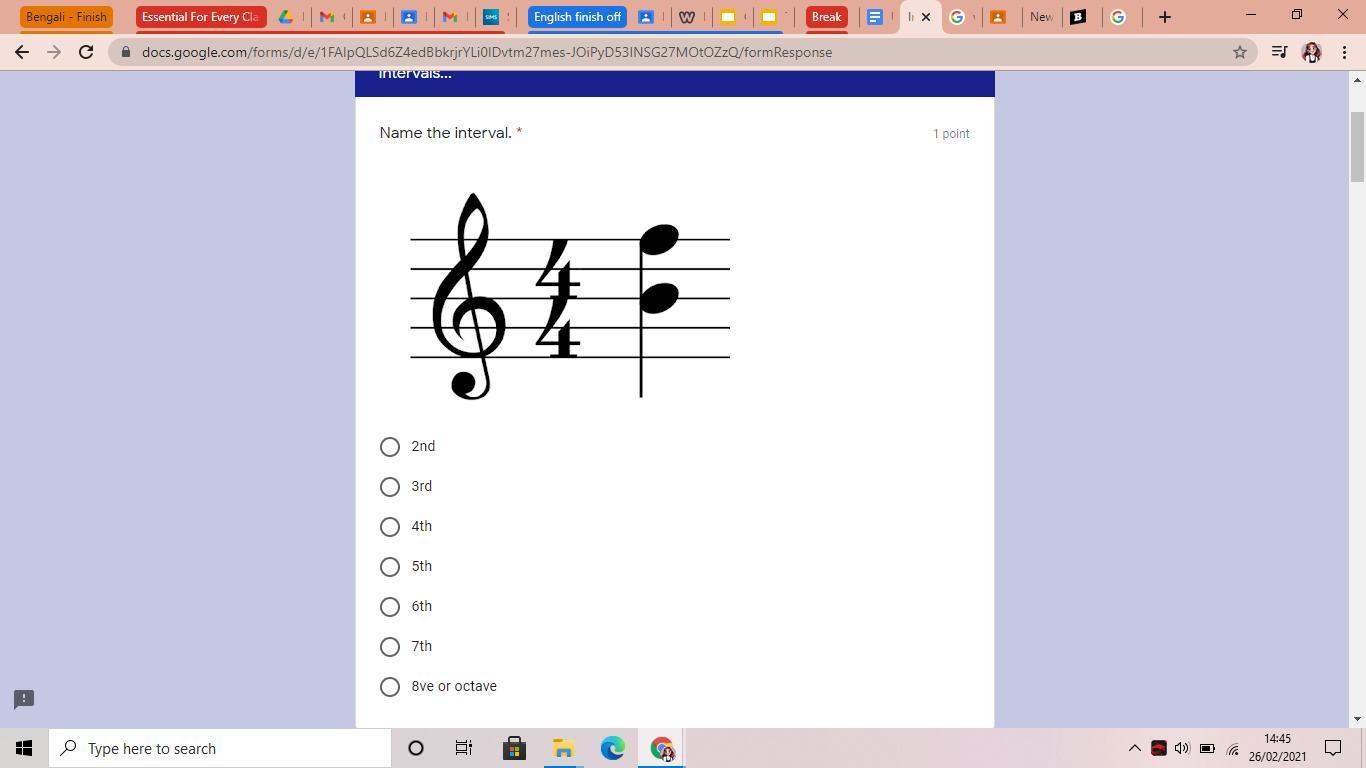Select the 2nd interval option
This screenshot has height=768, width=1366.
(390, 447)
